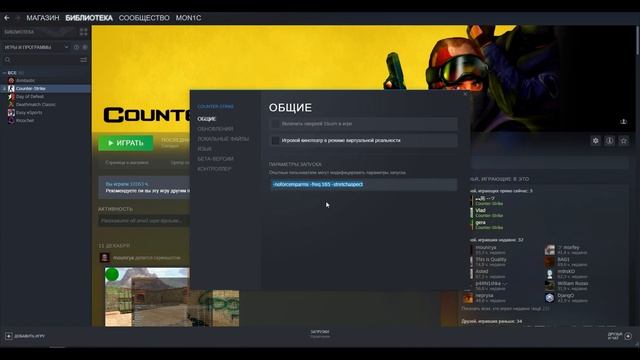Open the СООБЩЕСТВО tab
This screenshot has height=360, width=640.
point(144,18)
